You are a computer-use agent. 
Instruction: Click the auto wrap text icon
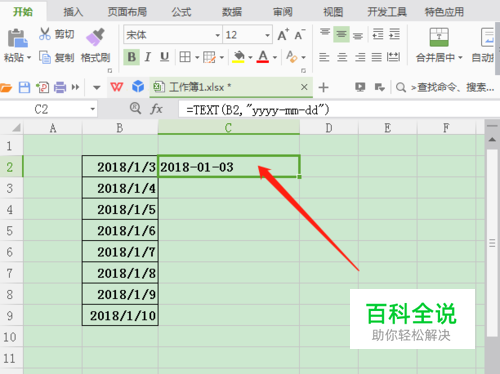487,37
